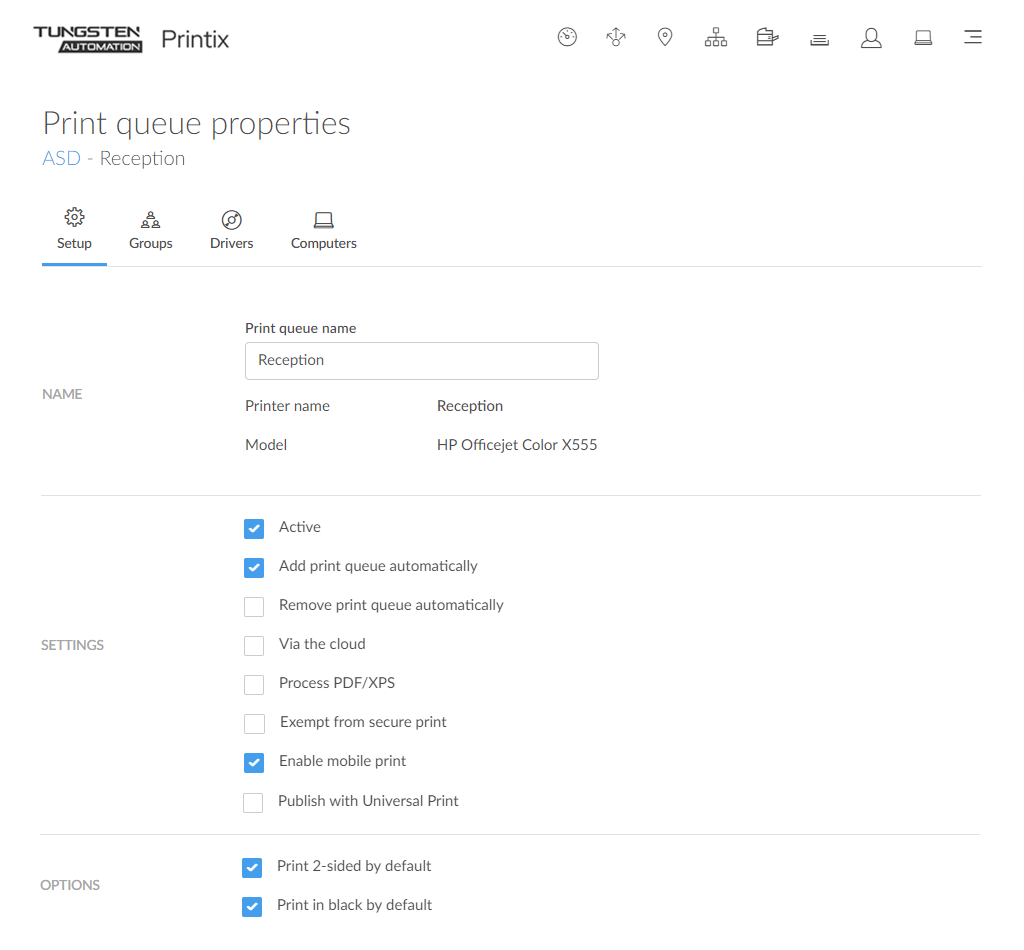This screenshot has height=950, width=1024.
Task: Click the Print queue name field
Action: click(x=421, y=361)
